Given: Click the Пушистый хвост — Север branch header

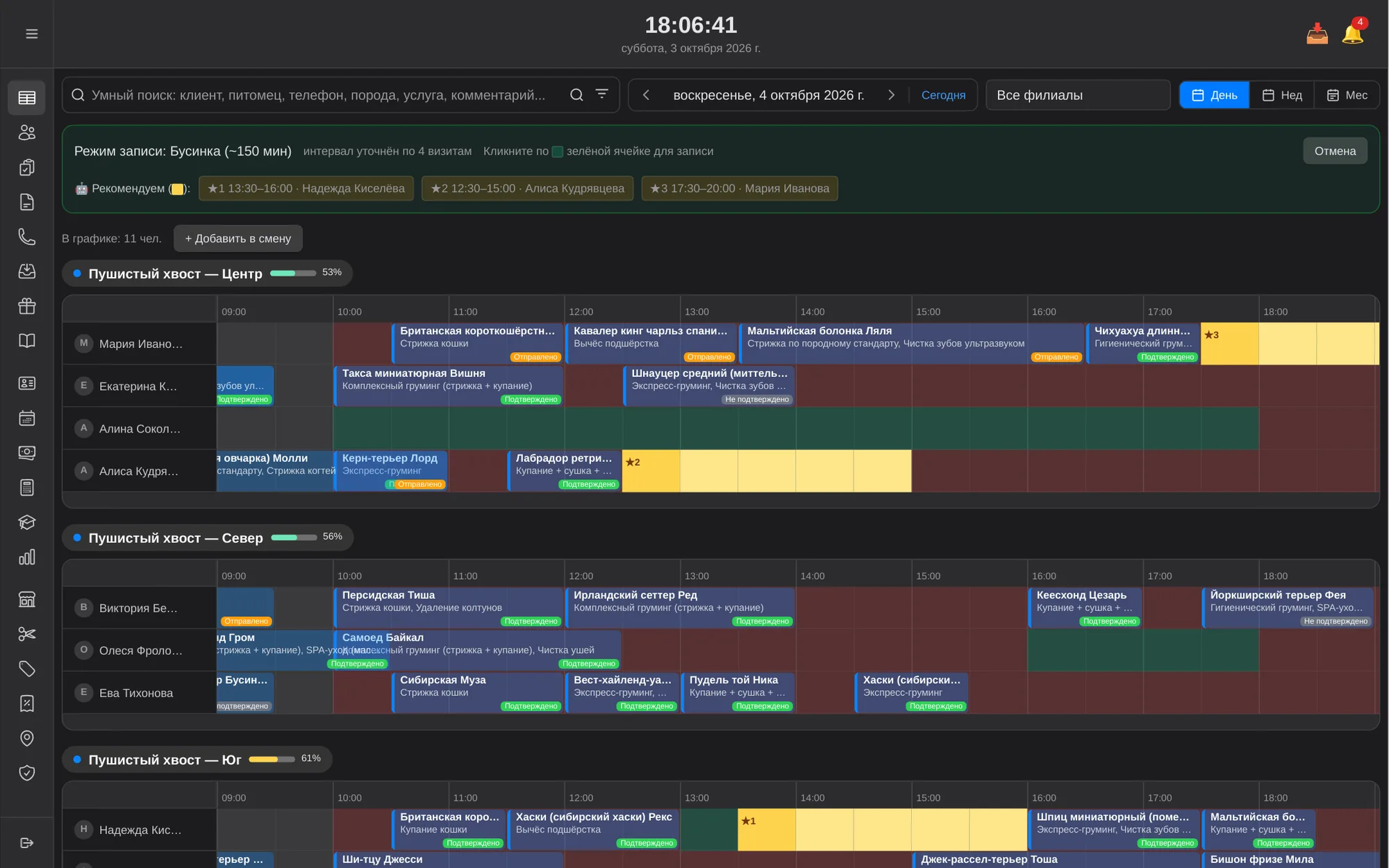Looking at the screenshot, I should (208, 538).
